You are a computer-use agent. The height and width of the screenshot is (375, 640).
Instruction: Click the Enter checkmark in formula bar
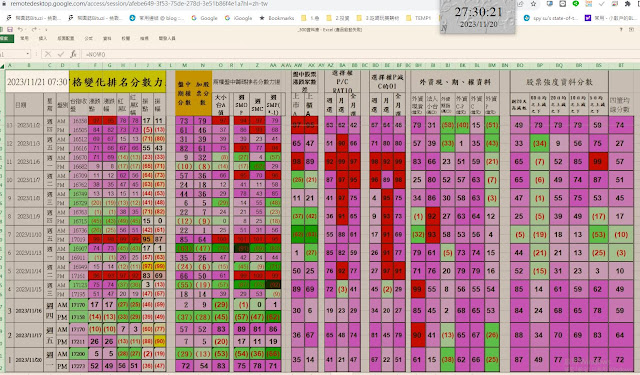[x=61, y=54]
